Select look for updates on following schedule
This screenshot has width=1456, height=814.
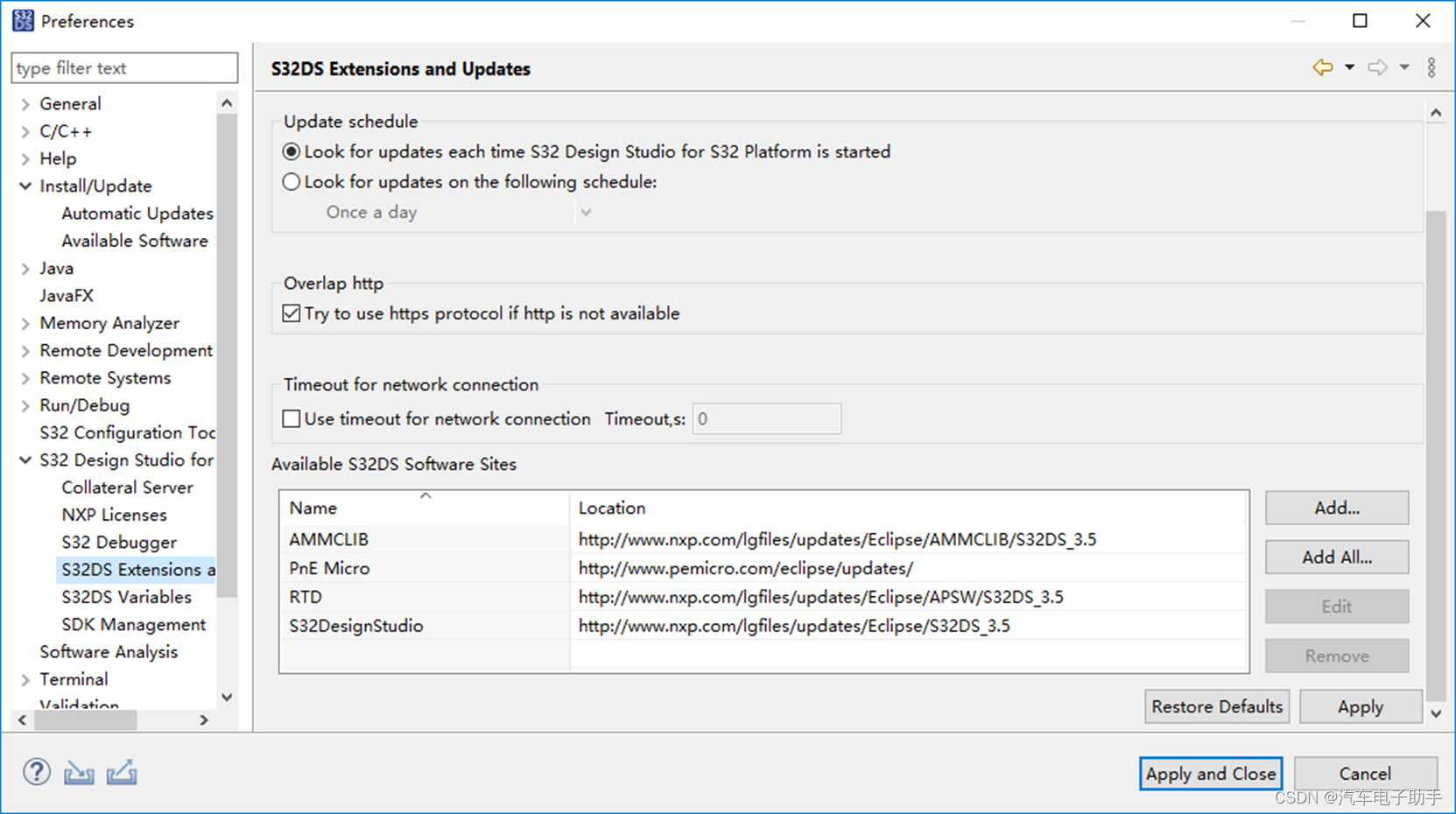[292, 182]
